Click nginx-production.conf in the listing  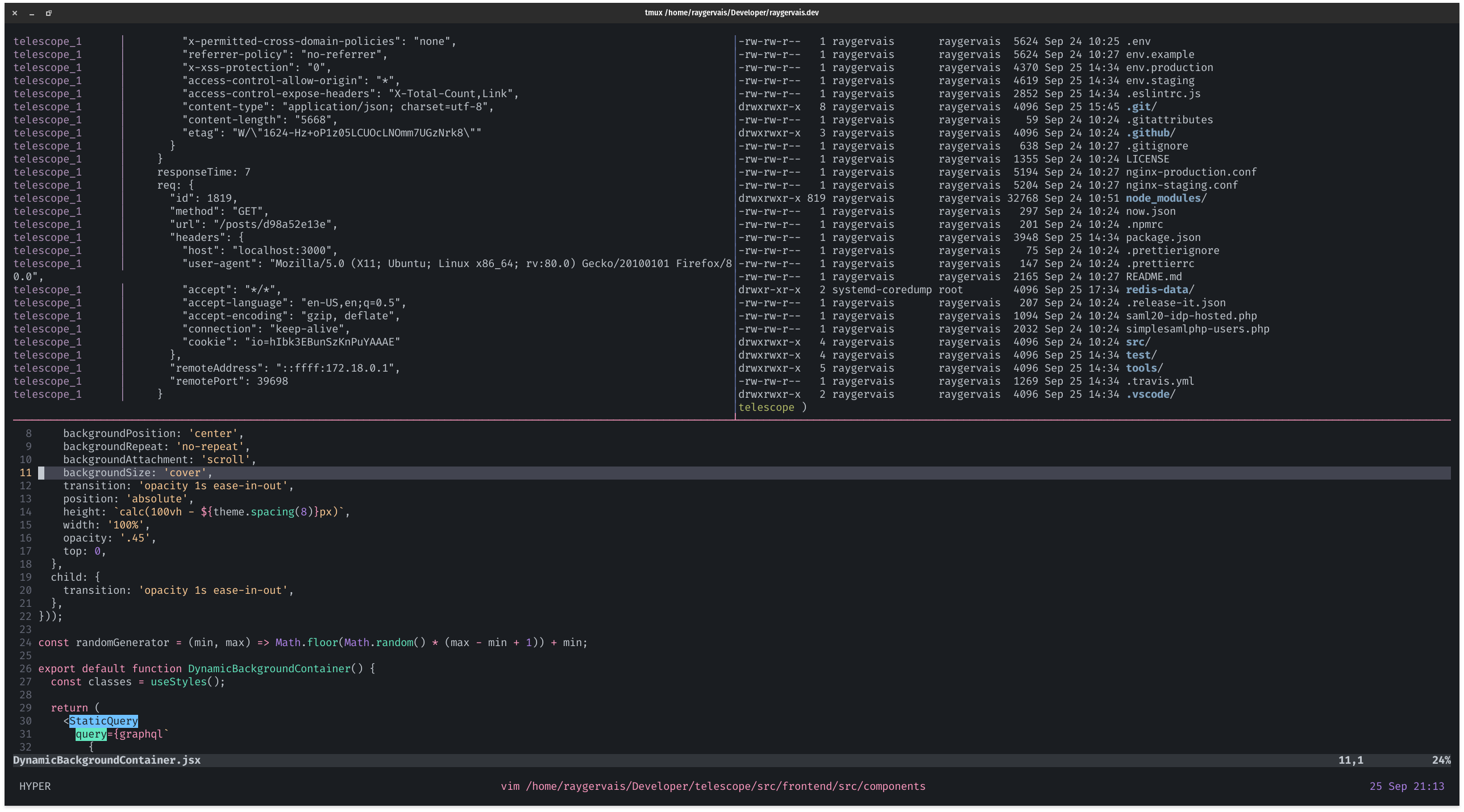1191,172
